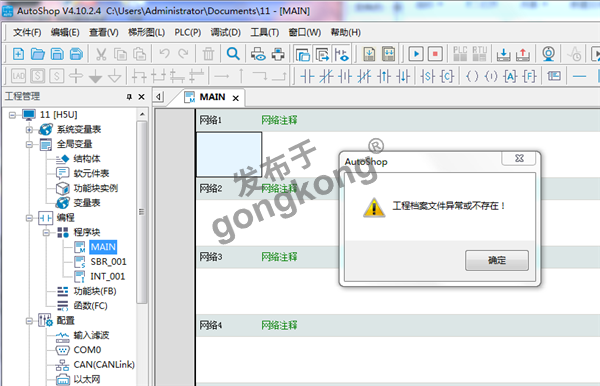600x386 pixels.
Task: Click 确定 in the AutoShop dialog
Action: (497, 261)
